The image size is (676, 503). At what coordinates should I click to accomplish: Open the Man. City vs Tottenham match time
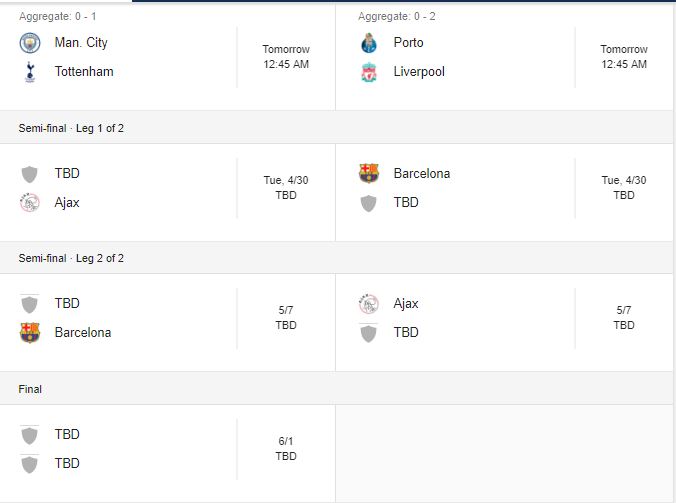(286, 57)
